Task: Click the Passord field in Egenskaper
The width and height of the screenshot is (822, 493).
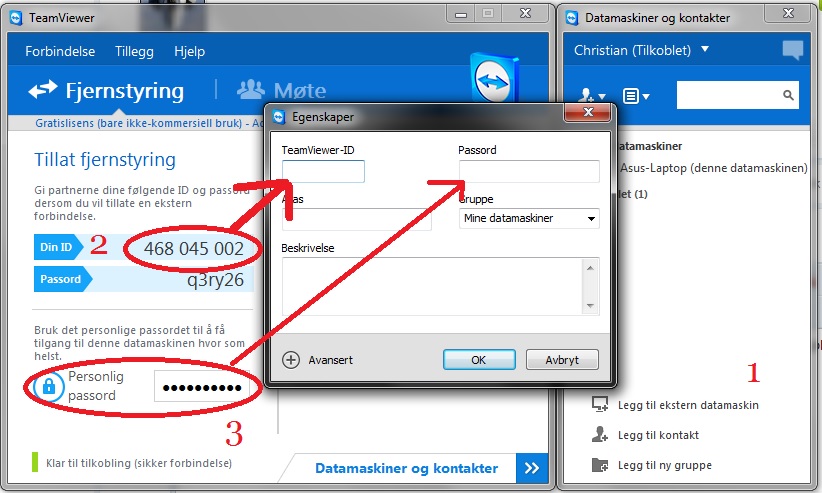Action: (x=529, y=172)
